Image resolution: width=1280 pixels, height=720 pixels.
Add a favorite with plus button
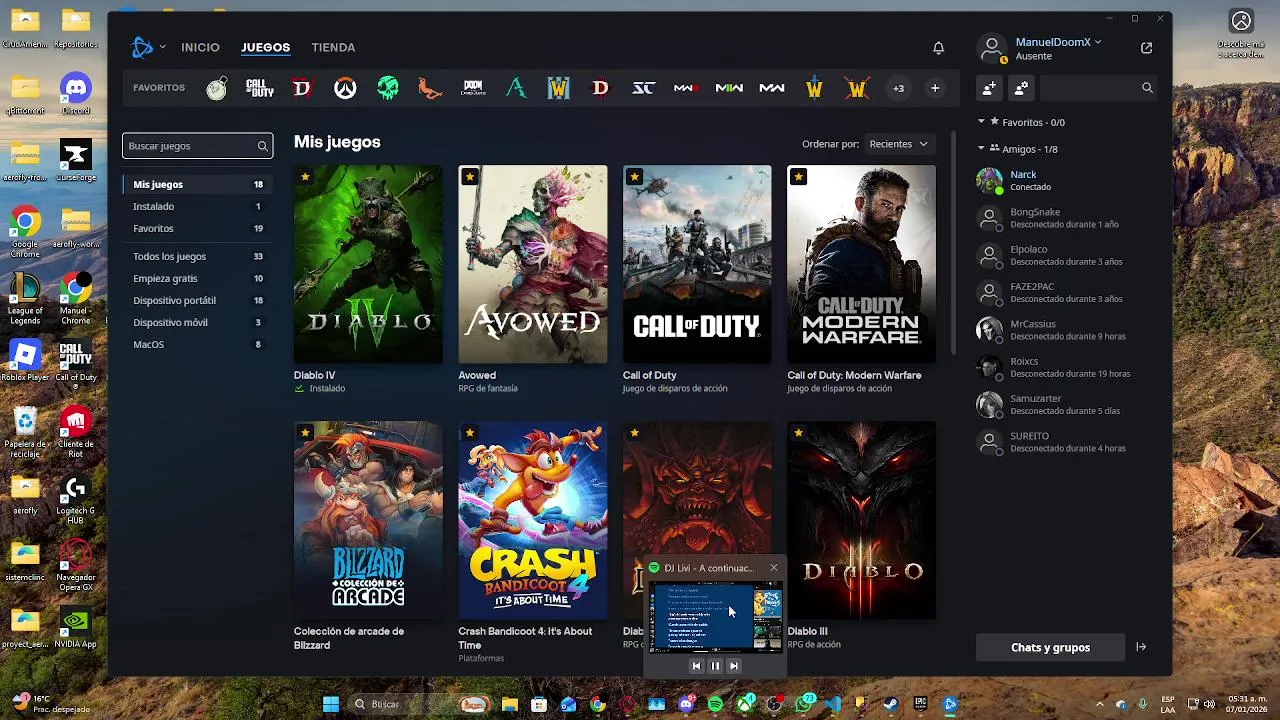[x=935, y=88]
